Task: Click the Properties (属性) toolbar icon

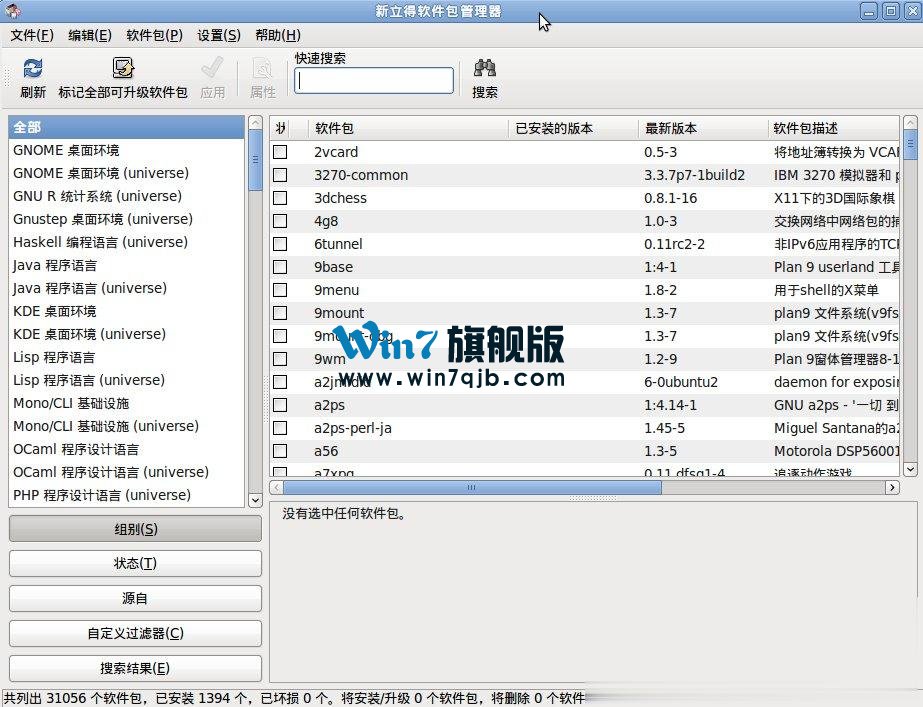Action: pos(263,69)
